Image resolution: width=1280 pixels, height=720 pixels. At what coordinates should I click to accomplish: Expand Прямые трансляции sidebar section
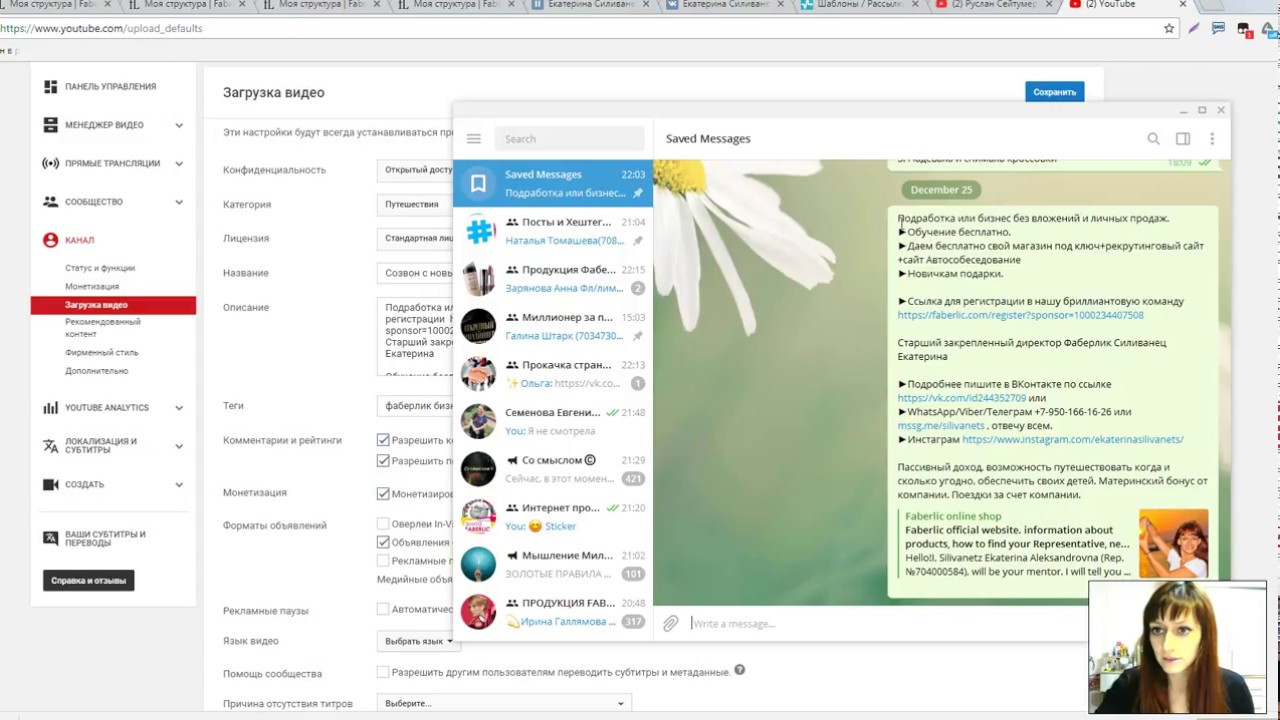(x=179, y=163)
